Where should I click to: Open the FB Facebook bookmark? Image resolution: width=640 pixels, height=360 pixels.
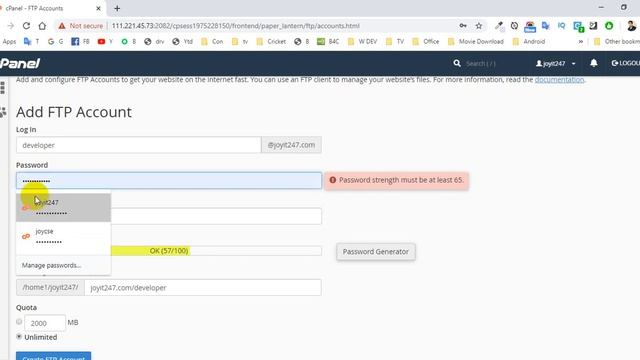[x=80, y=41]
